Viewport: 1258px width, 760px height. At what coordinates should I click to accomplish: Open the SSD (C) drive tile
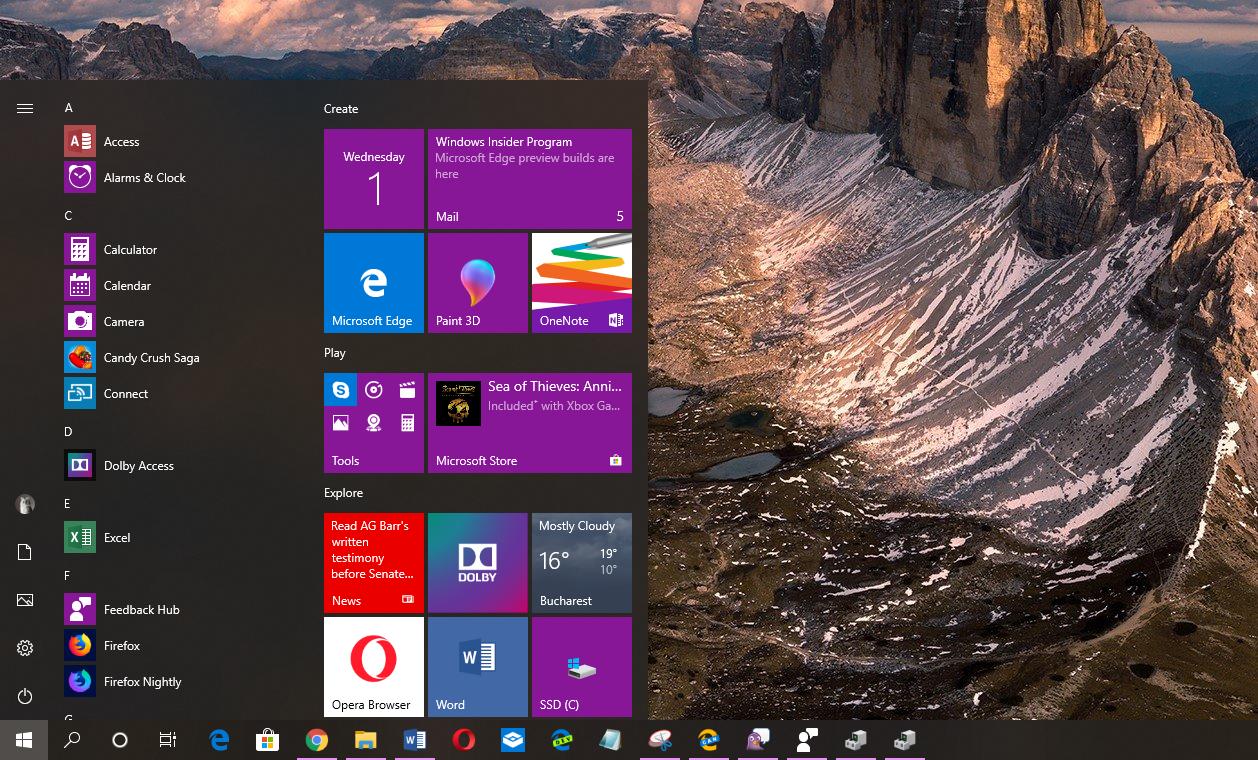(x=582, y=667)
